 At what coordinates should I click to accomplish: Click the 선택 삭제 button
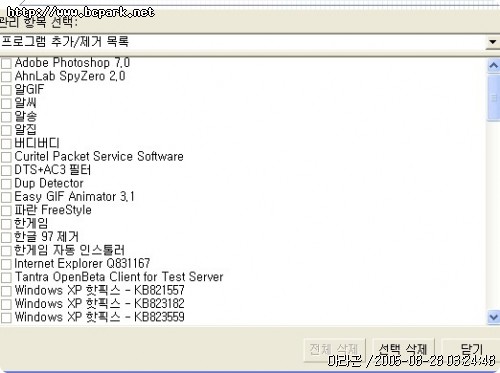click(403, 350)
